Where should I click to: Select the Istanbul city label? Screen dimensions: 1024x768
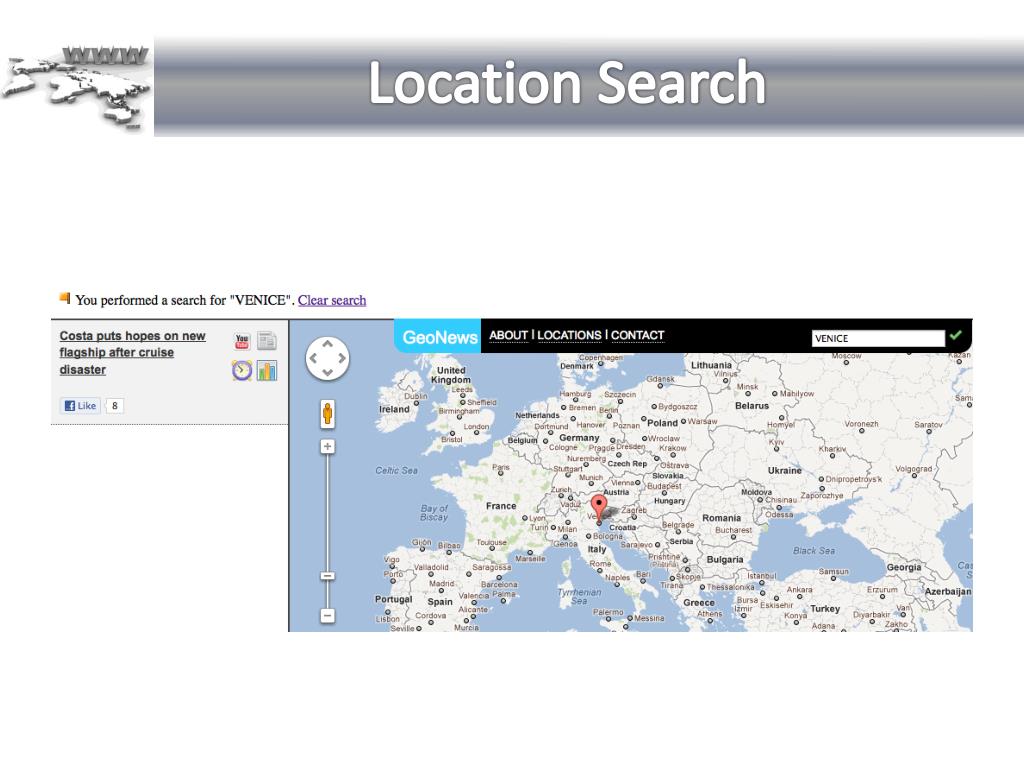coord(762,576)
